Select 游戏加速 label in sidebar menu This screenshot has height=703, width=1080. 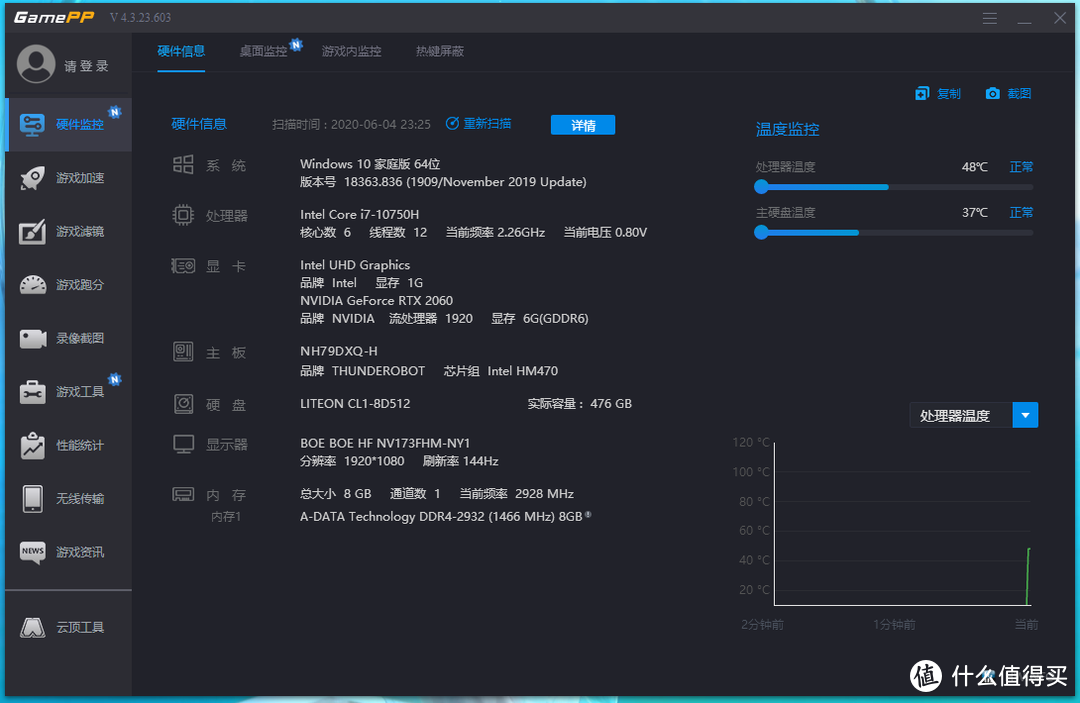(x=80, y=178)
